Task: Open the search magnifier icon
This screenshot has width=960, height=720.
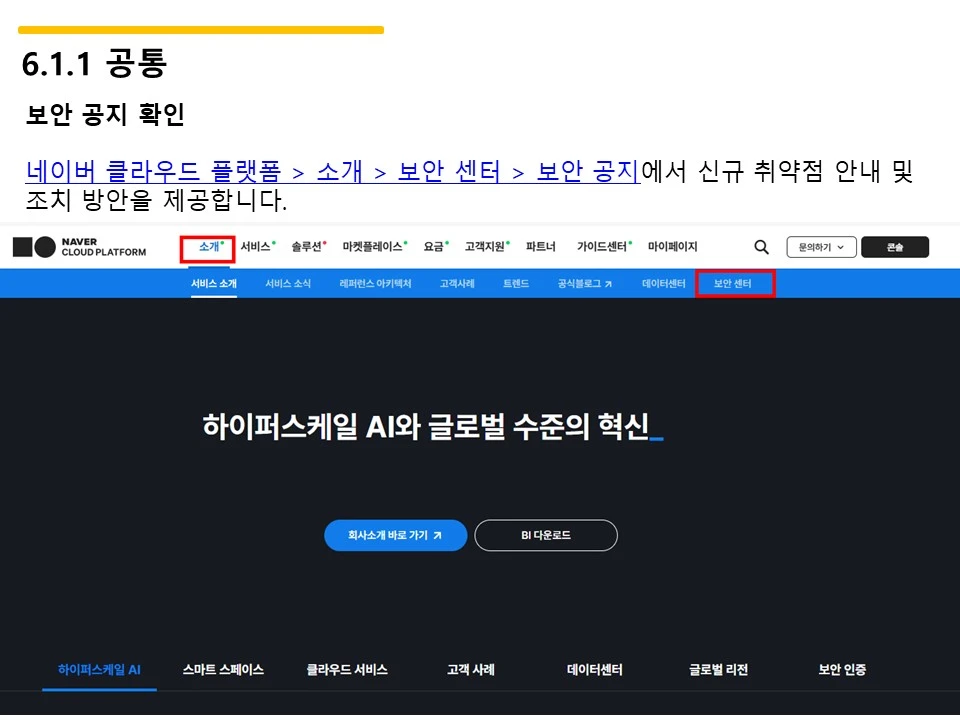Action: [761, 247]
